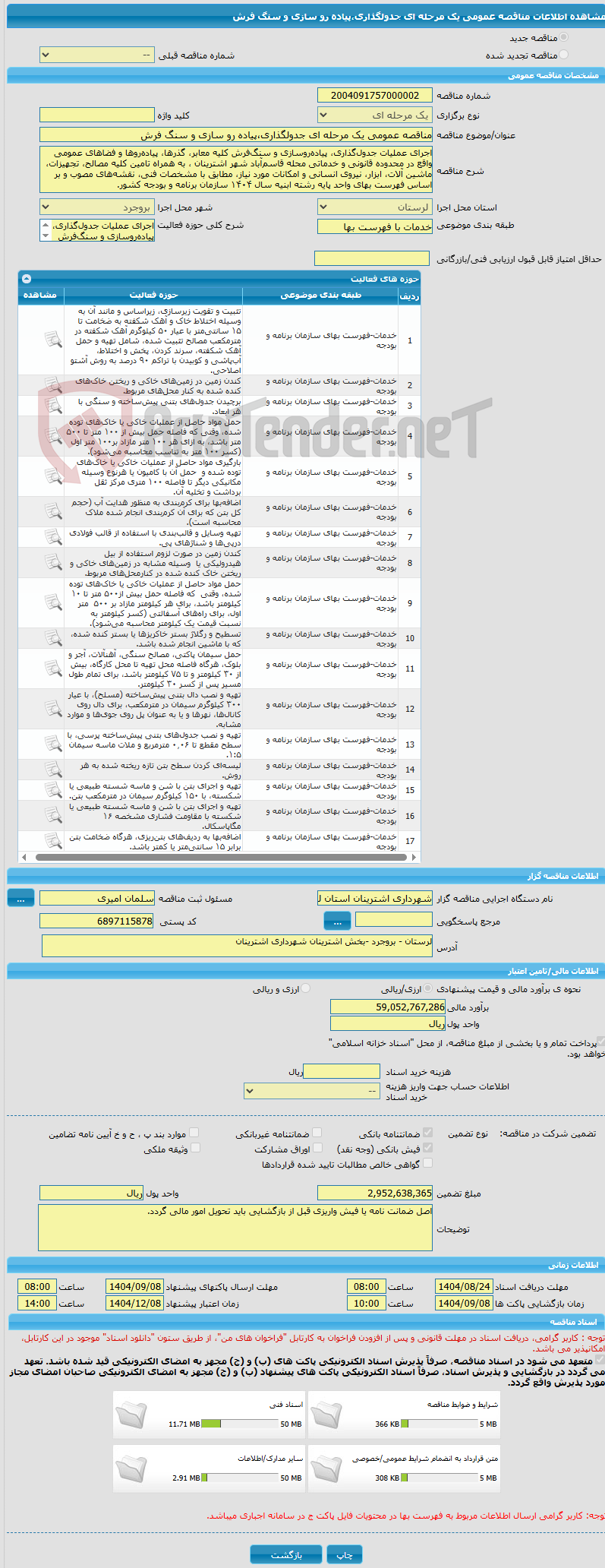
Task: Toggle the ضمانتنامه بانکی checkbox
Action: (x=427, y=1133)
